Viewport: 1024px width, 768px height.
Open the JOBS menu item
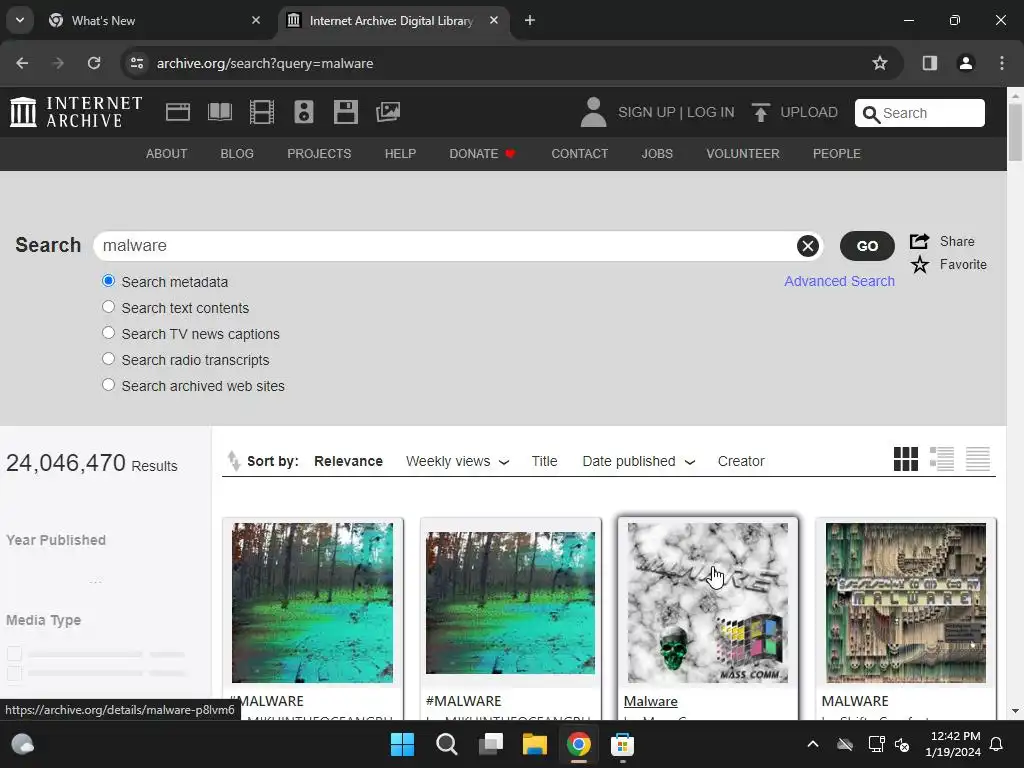click(657, 153)
